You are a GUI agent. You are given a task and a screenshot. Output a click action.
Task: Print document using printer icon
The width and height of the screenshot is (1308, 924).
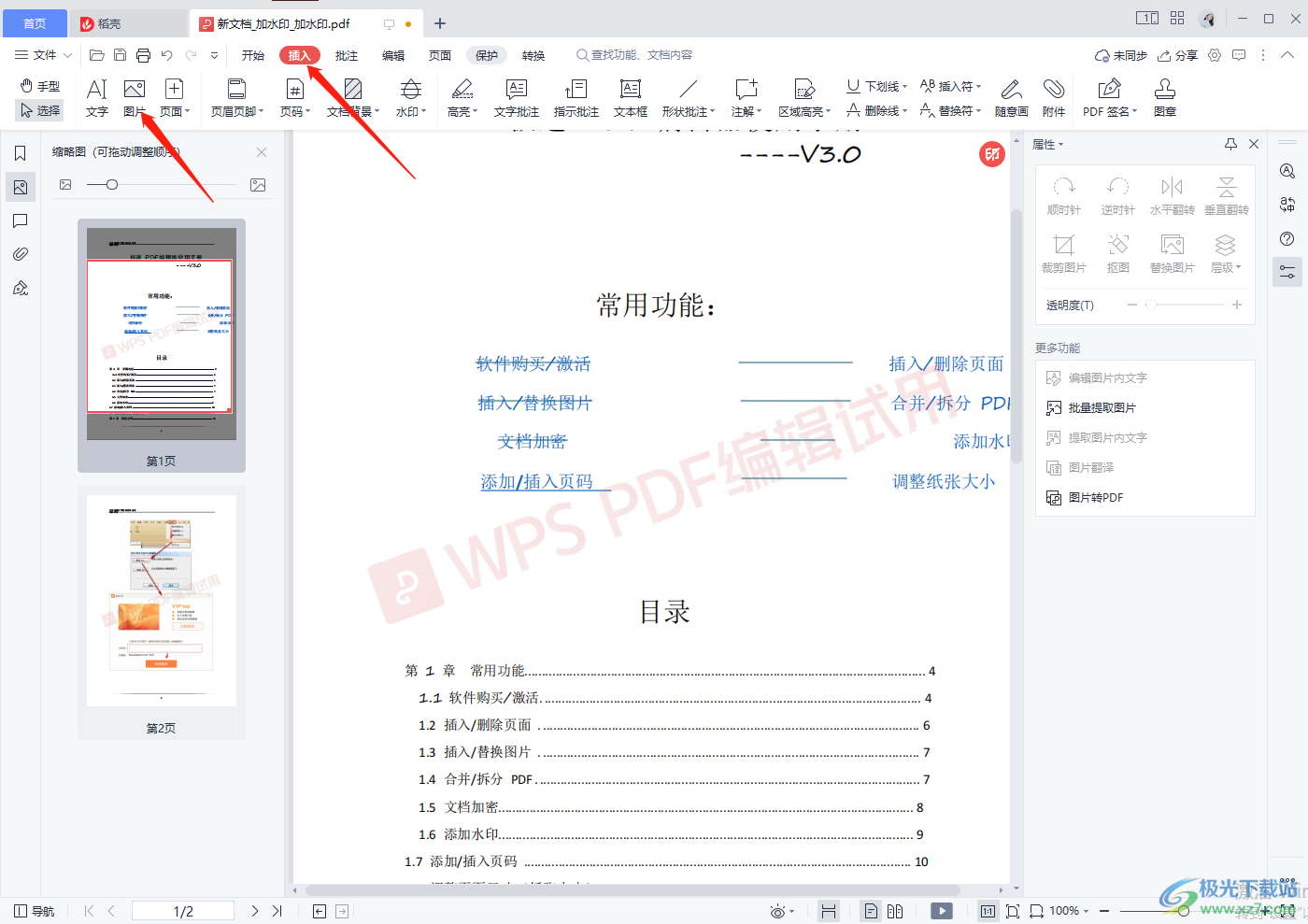click(x=143, y=55)
